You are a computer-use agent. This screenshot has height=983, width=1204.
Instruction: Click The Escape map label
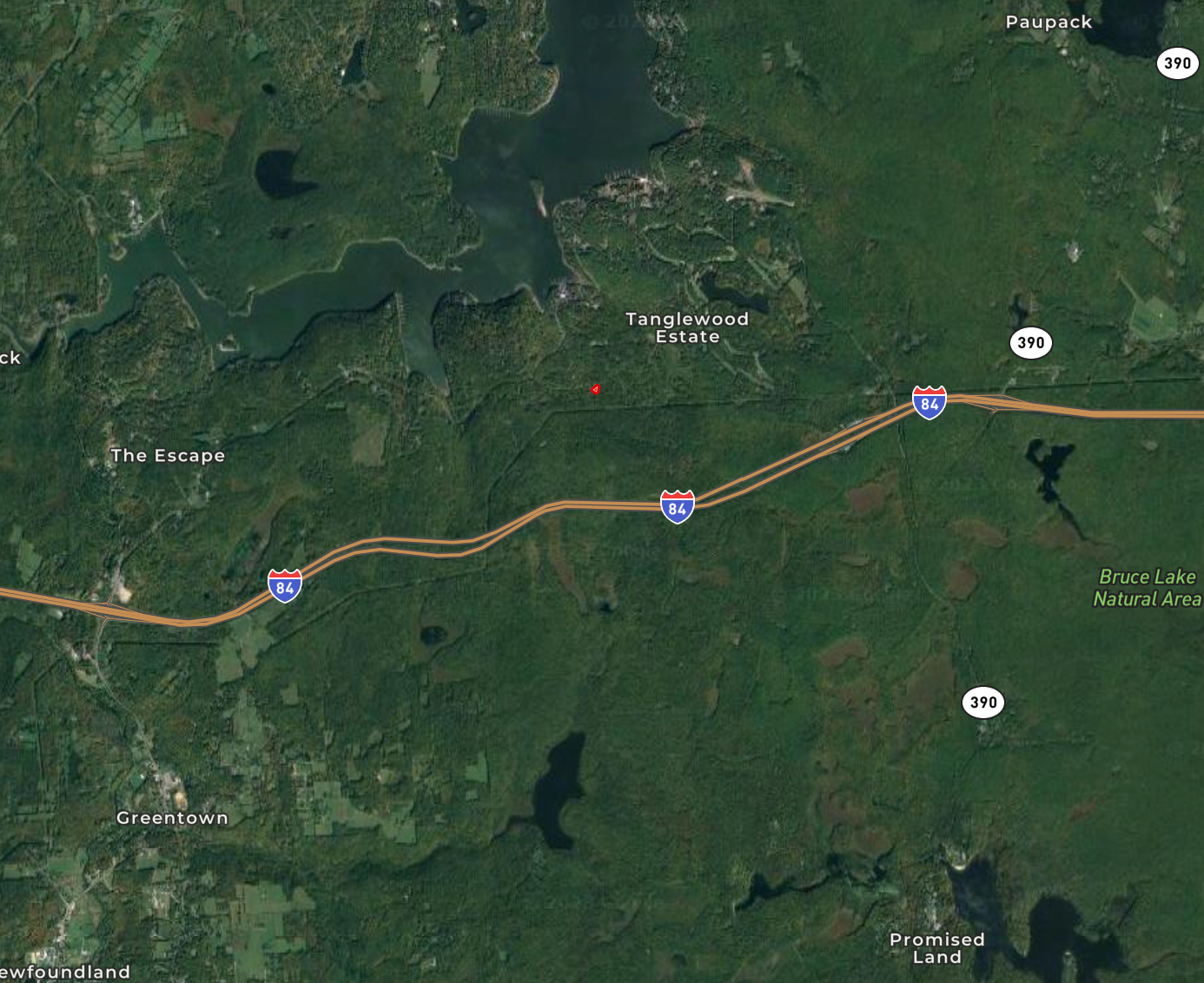click(x=168, y=456)
